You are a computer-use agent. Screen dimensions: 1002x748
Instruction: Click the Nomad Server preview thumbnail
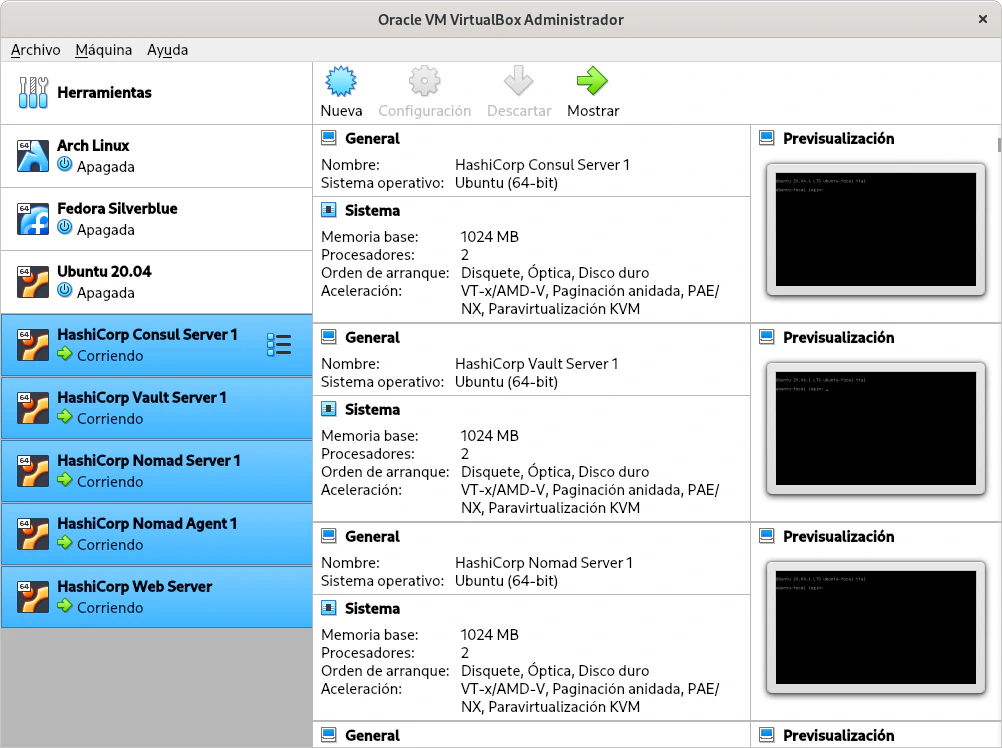875,627
